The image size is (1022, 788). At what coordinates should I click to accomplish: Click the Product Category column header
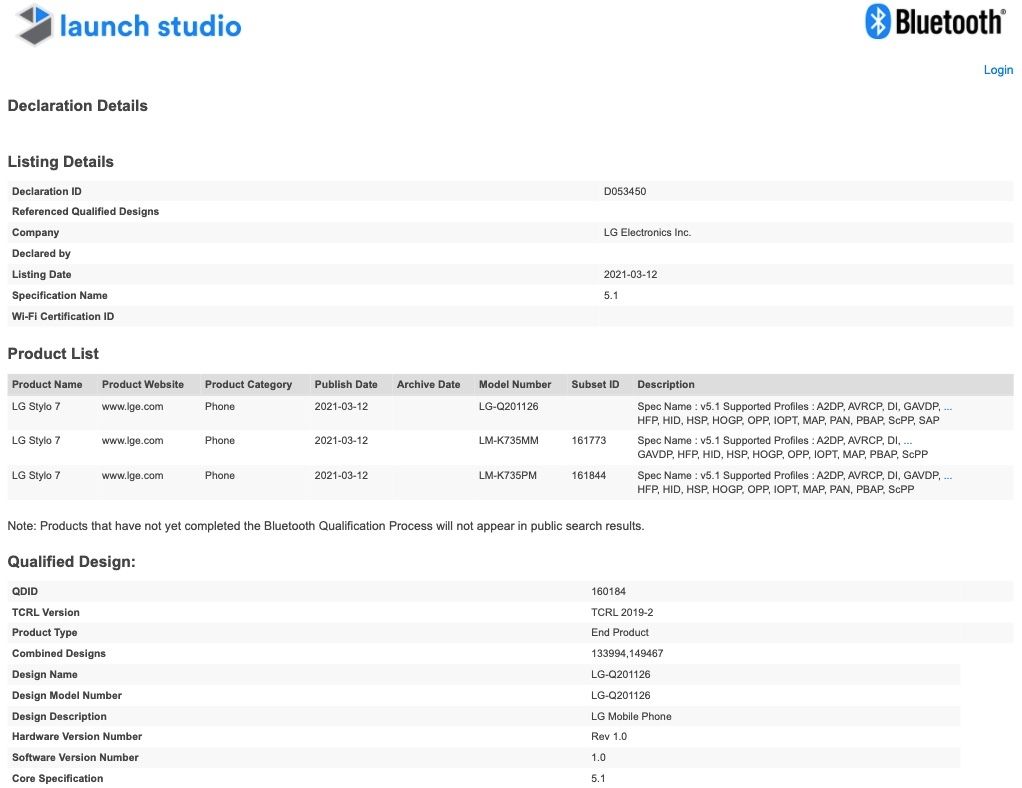(x=248, y=385)
